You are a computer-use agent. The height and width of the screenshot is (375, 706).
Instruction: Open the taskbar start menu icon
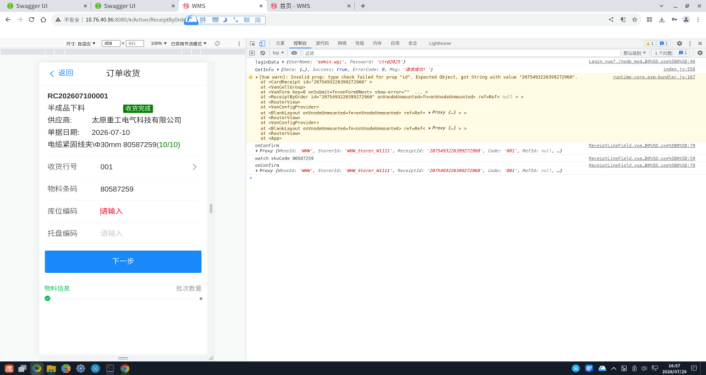click(x=9, y=368)
